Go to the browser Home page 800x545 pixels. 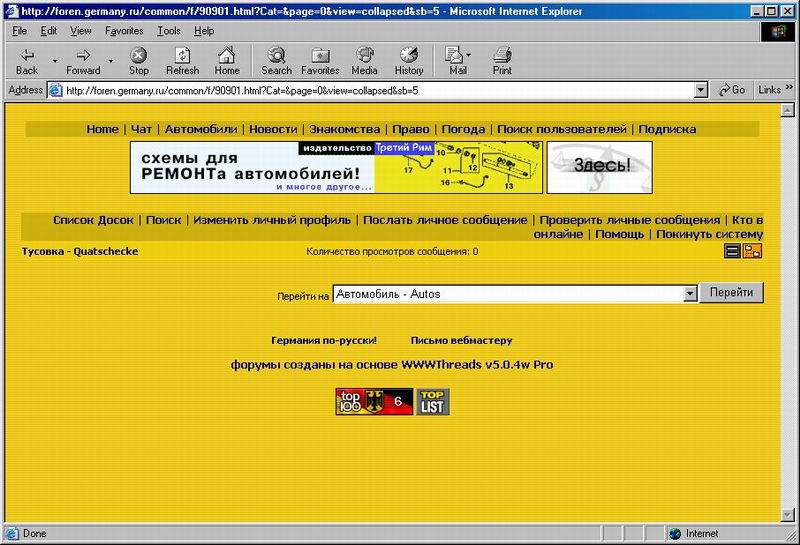coord(227,61)
